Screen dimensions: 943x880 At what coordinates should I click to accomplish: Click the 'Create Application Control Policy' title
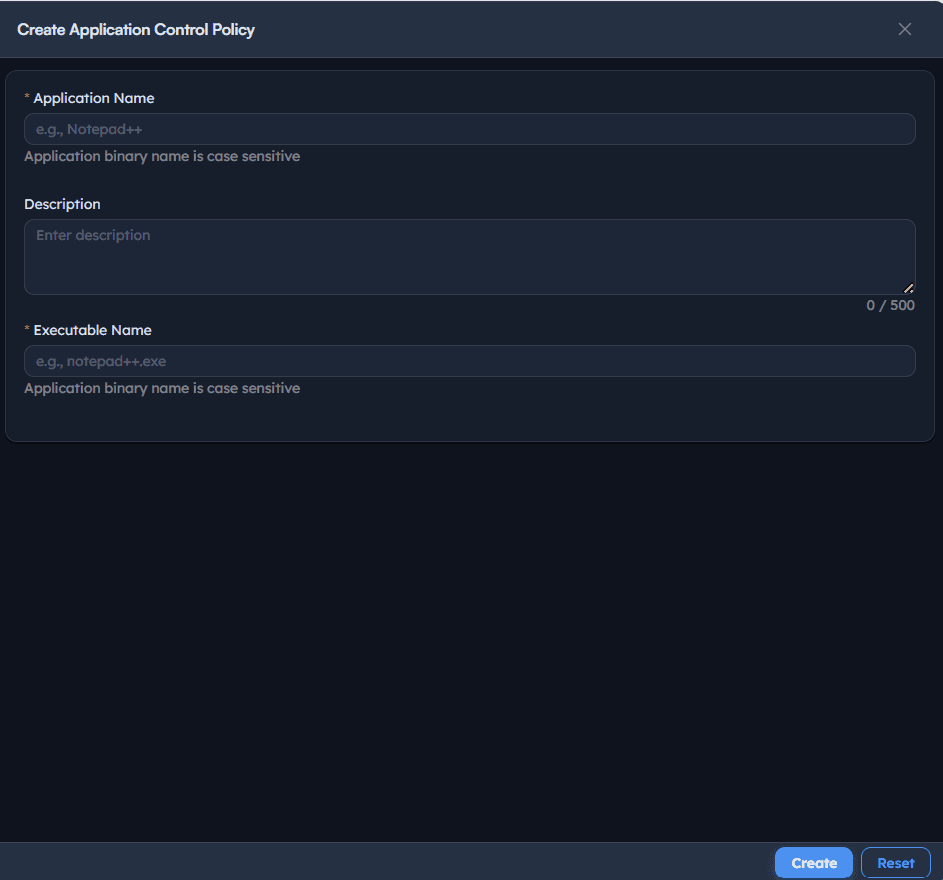coord(136,29)
